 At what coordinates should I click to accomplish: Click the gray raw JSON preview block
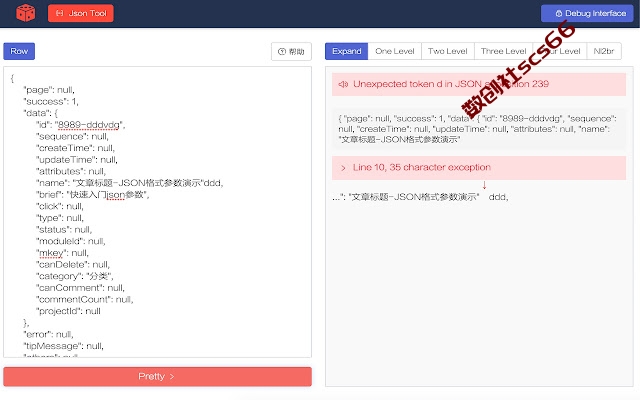(479, 129)
